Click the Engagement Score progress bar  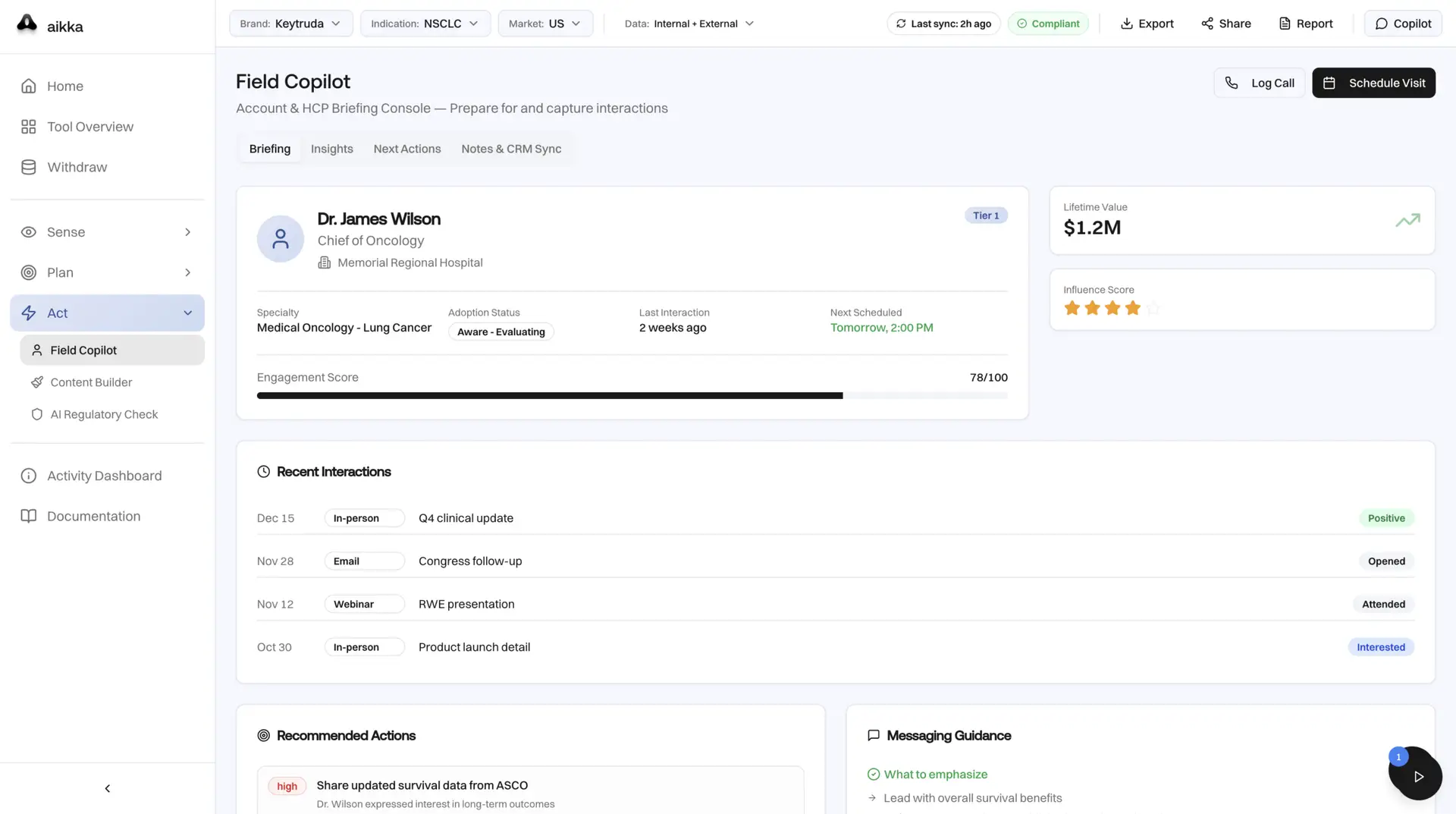pyautogui.click(x=632, y=396)
